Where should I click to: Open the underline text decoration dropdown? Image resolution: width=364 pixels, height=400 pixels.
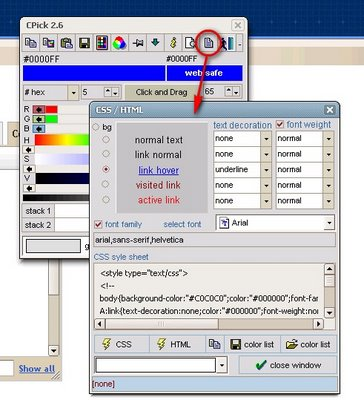pyautogui.click(x=266, y=170)
